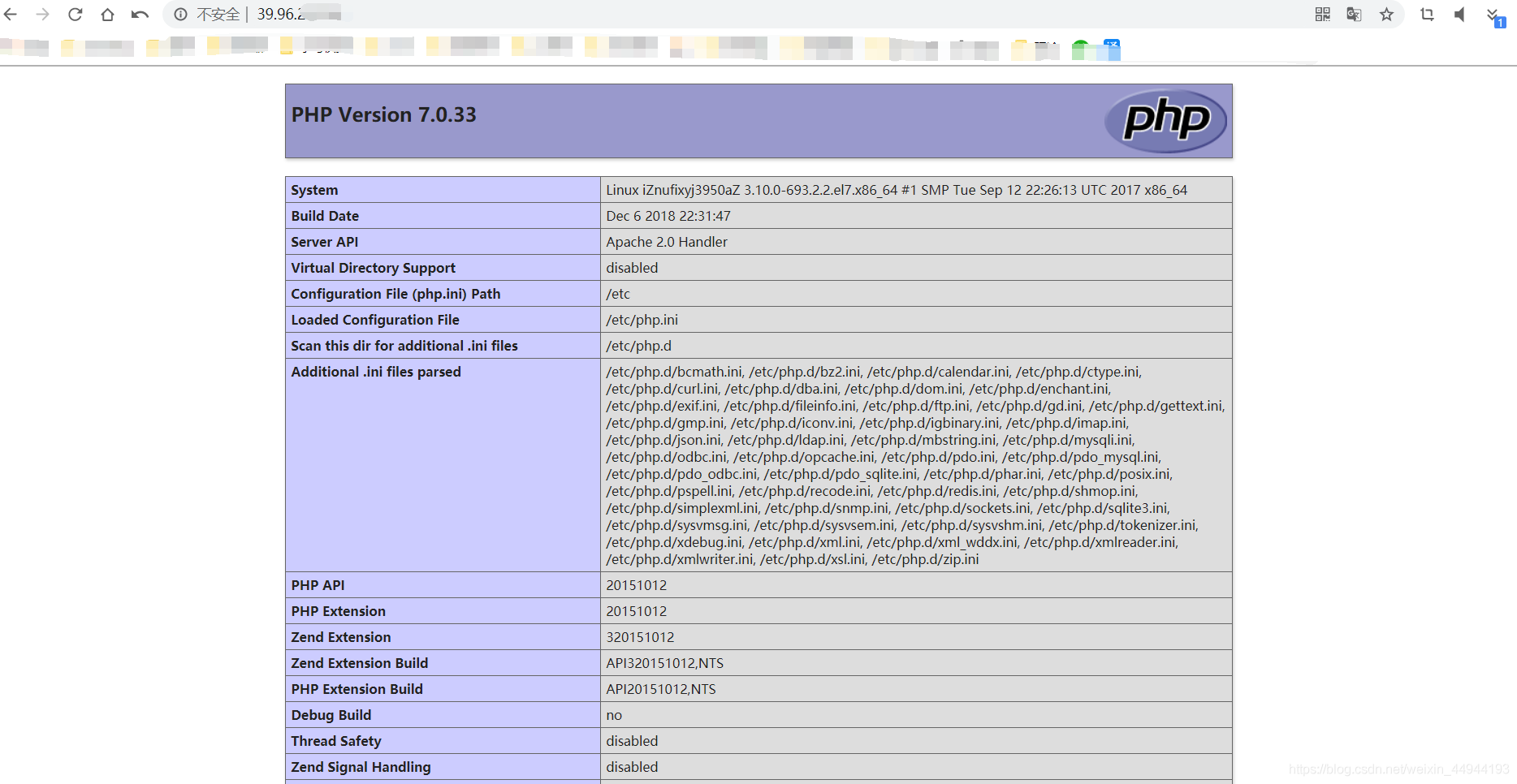Select the Linux system info value
The width and height of the screenshot is (1517, 784).
(x=897, y=190)
